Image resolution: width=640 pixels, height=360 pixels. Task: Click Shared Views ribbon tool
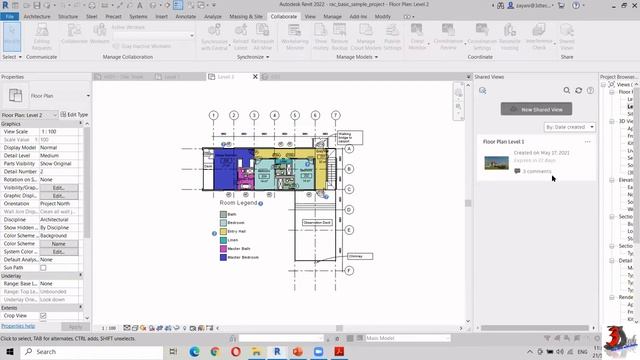[567, 37]
